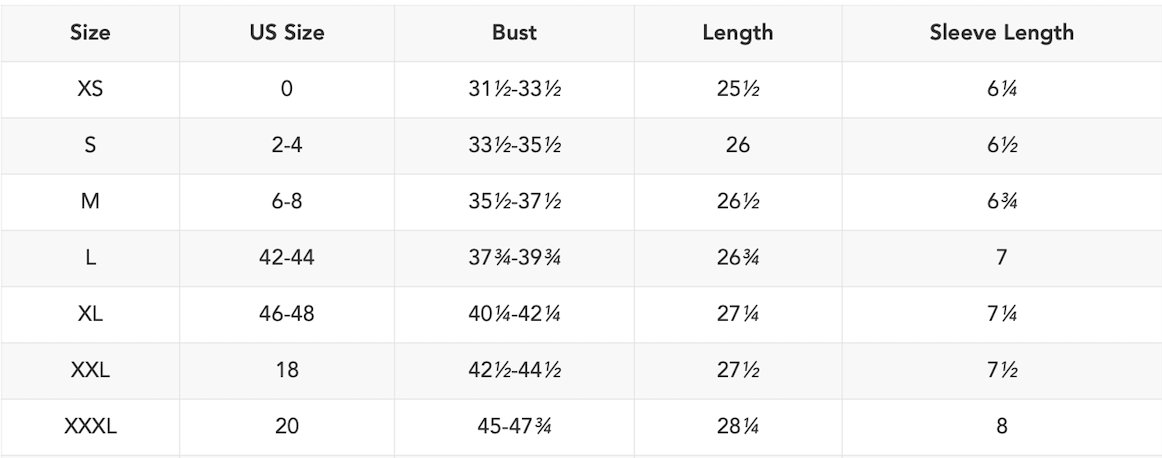Click the 37¾-39¾ bust measurement cell

coord(514,258)
